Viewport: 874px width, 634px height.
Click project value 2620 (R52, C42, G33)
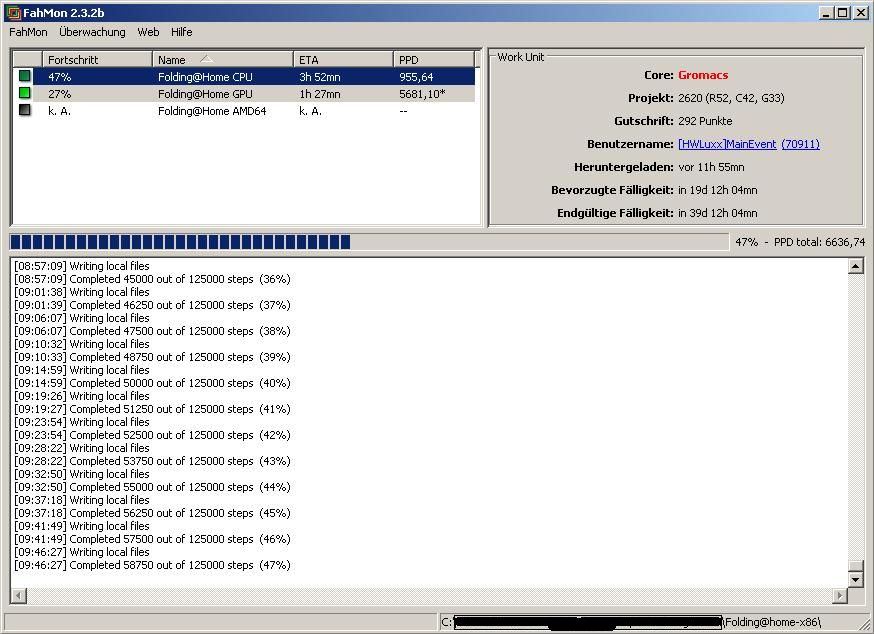(731, 98)
